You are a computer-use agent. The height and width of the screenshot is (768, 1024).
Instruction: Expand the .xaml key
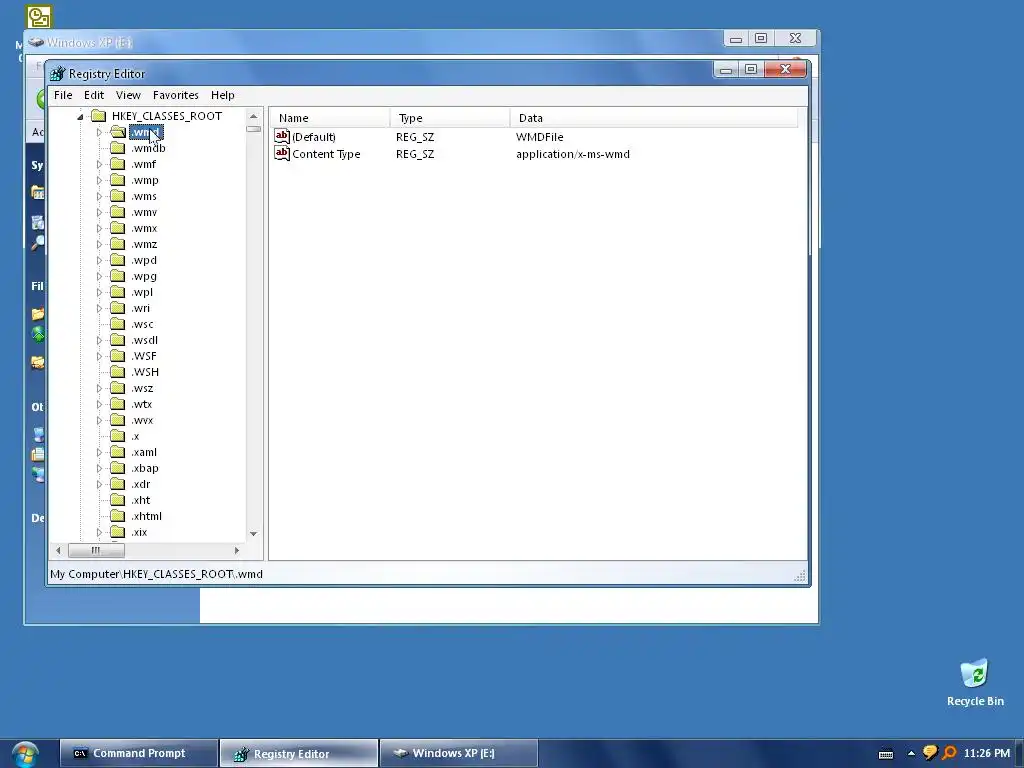click(99, 453)
